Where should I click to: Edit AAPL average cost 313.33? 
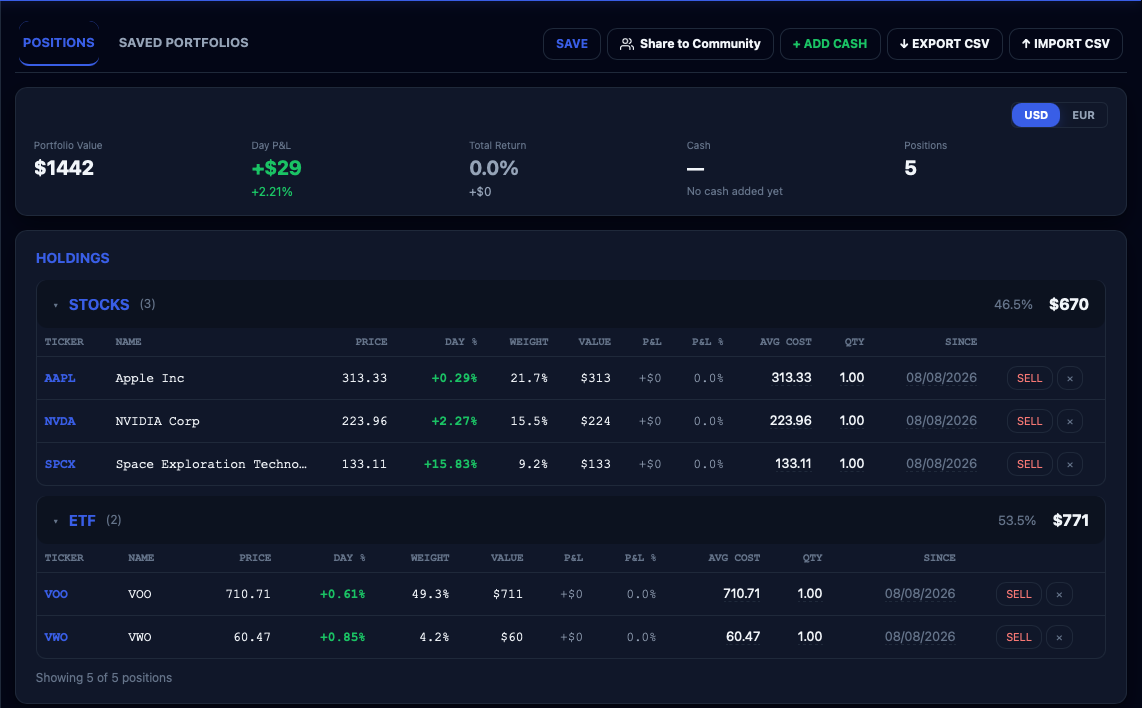click(791, 378)
